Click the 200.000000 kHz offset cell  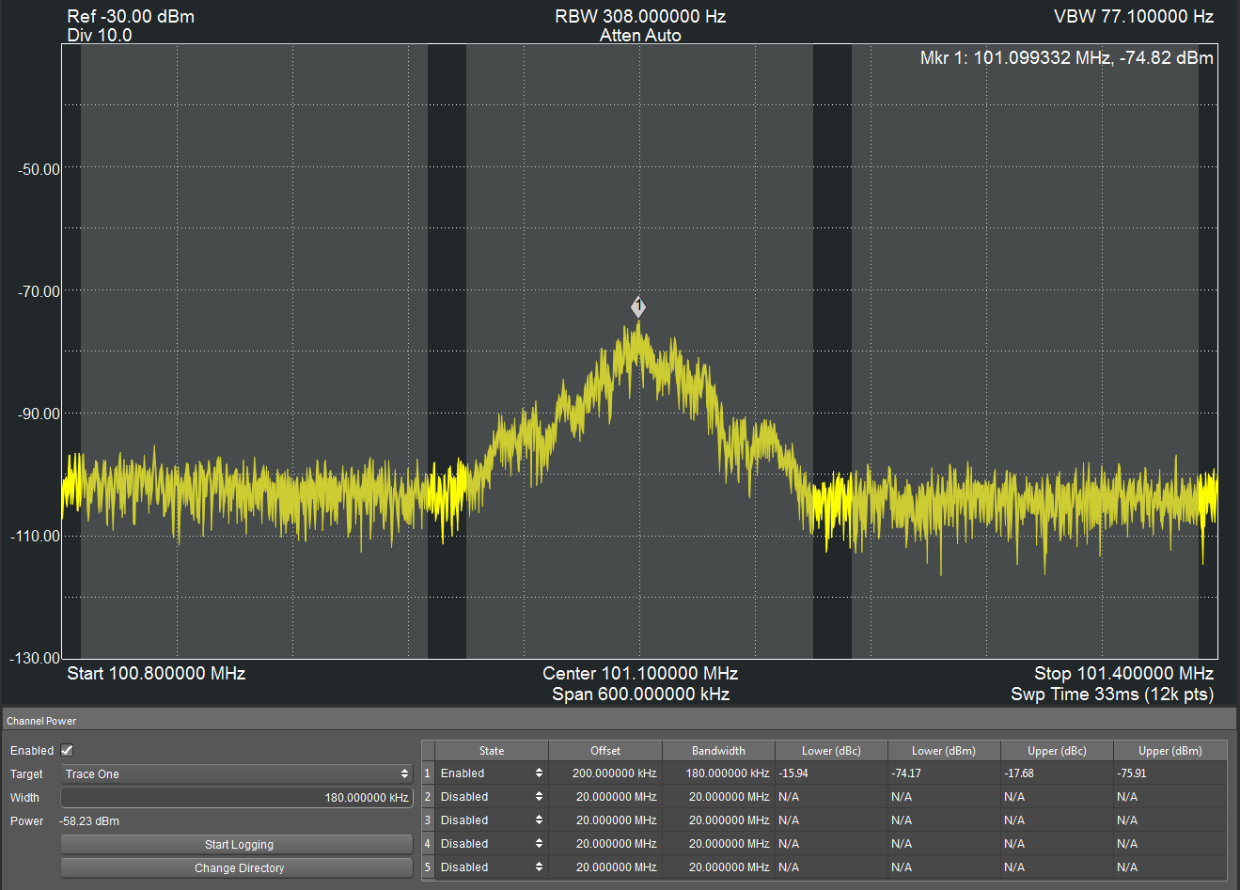coord(606,773)
